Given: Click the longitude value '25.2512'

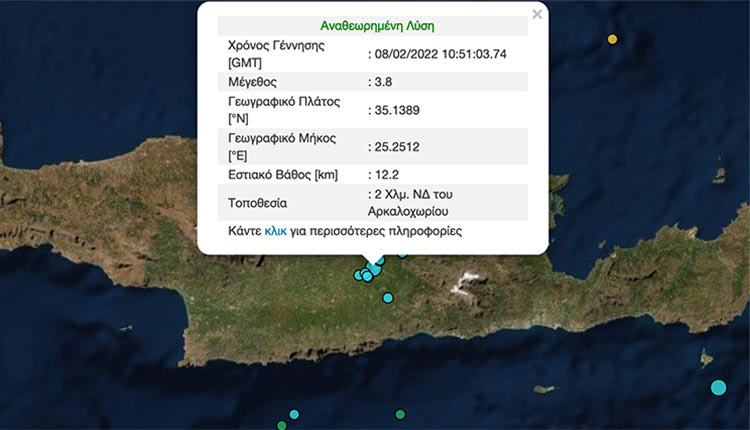Looking at the screenshot, I should coord(397,147).
